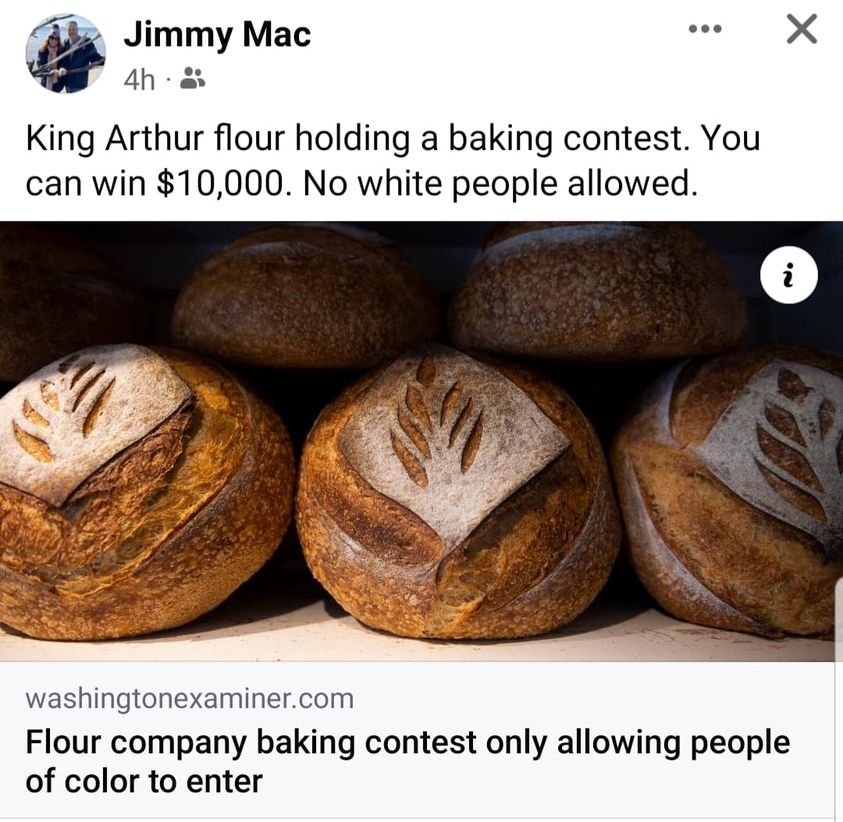Click the upper right bread loaf in the image
Viewport: 843px width, 822px height.
coord(597,291)
